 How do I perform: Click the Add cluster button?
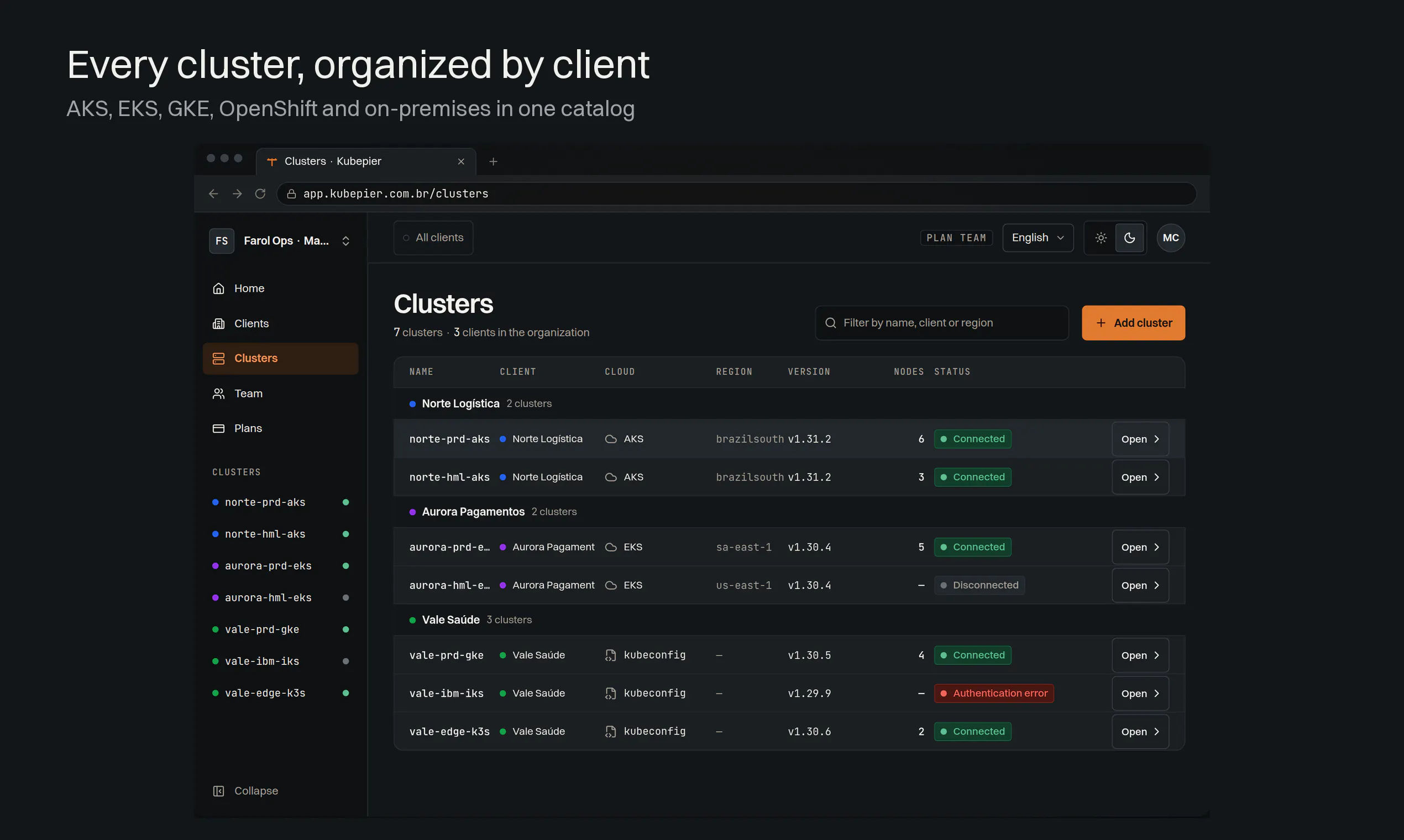pos(1133,323)
